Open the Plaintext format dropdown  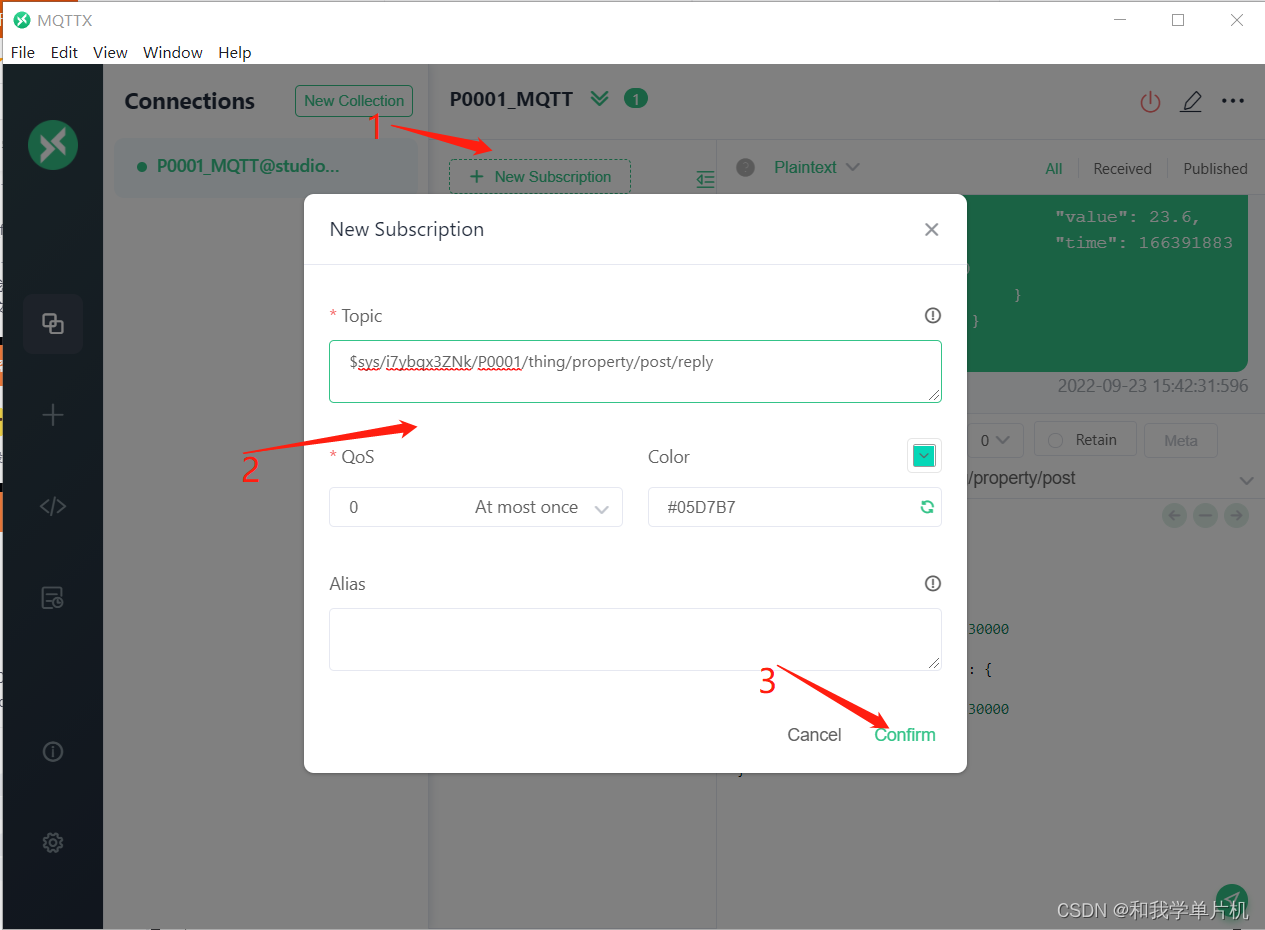coord(817,168)
